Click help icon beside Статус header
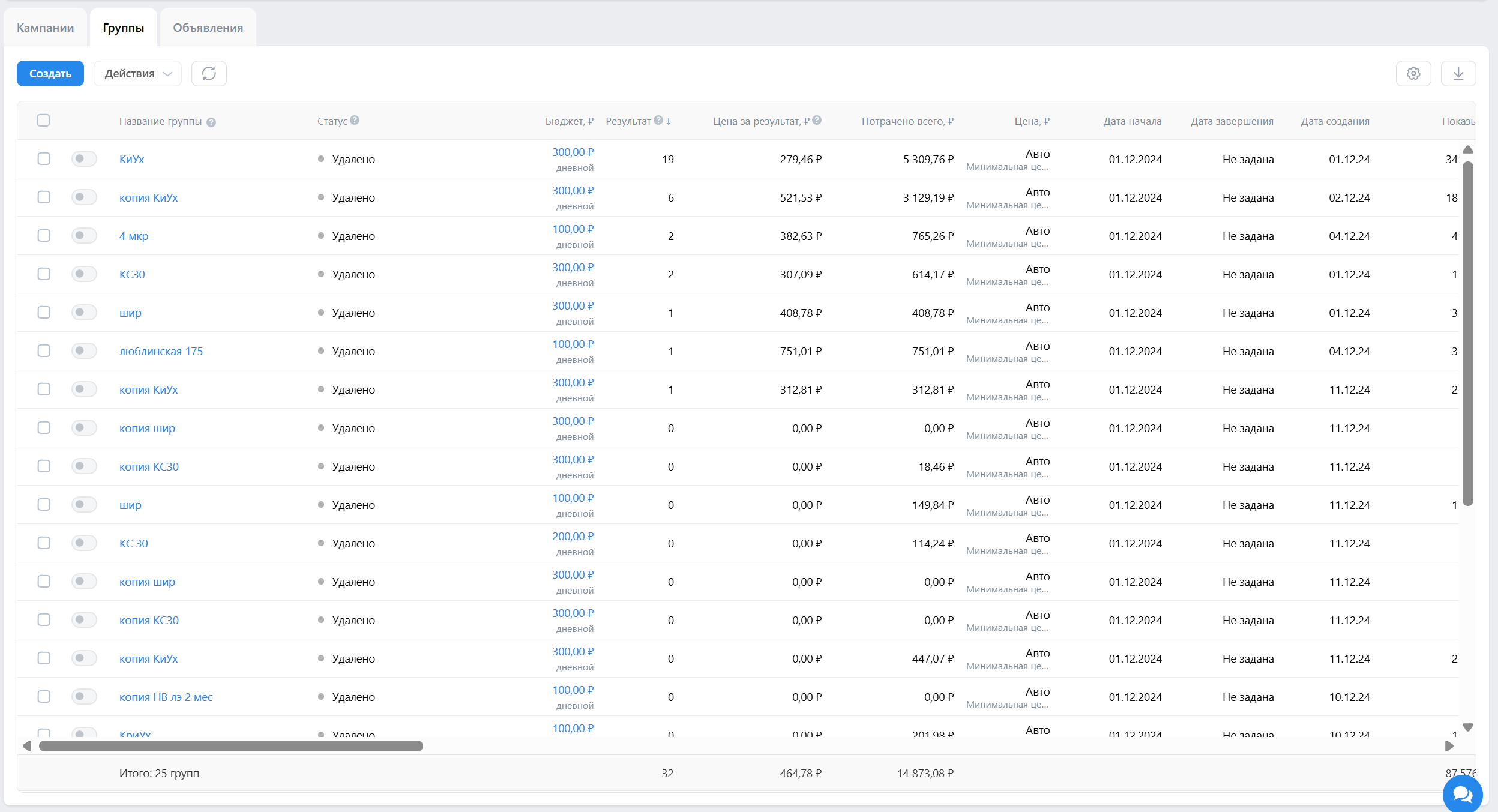This screenshot has height=812, width=1498. click(355, 121)
